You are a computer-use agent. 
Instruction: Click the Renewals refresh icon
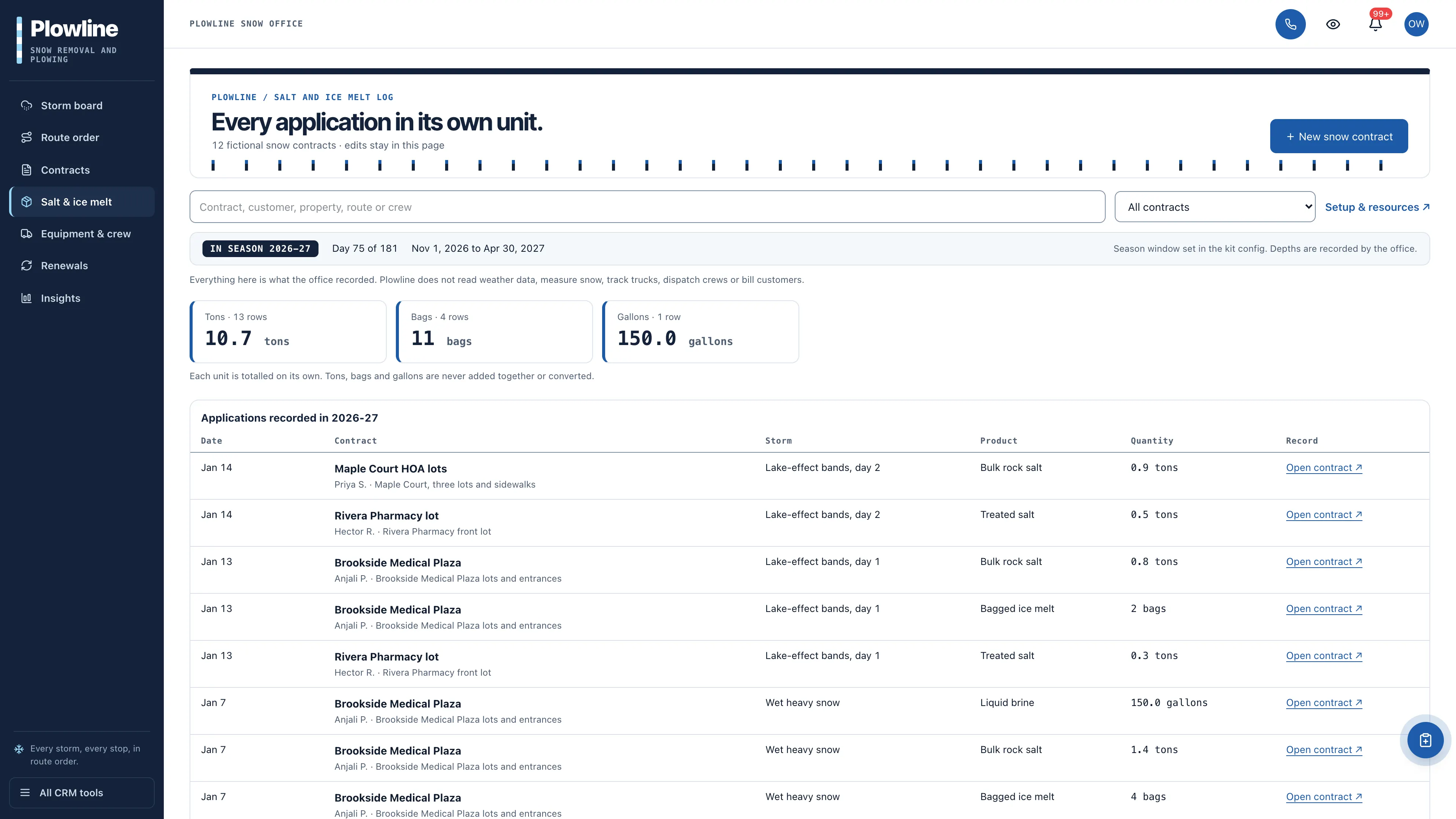(27, 266)
